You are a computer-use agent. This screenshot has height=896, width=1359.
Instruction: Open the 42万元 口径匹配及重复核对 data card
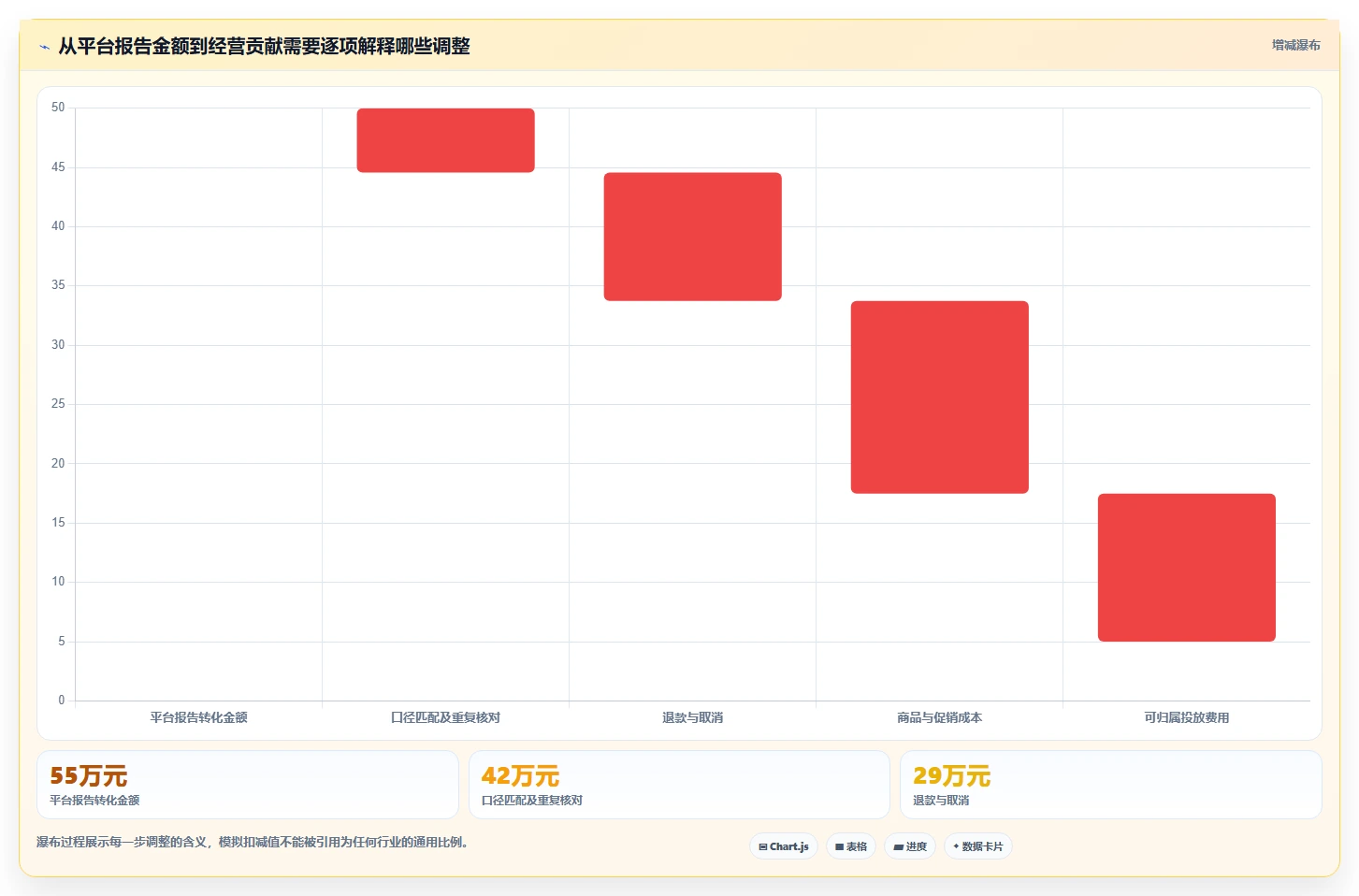[679, 785]
